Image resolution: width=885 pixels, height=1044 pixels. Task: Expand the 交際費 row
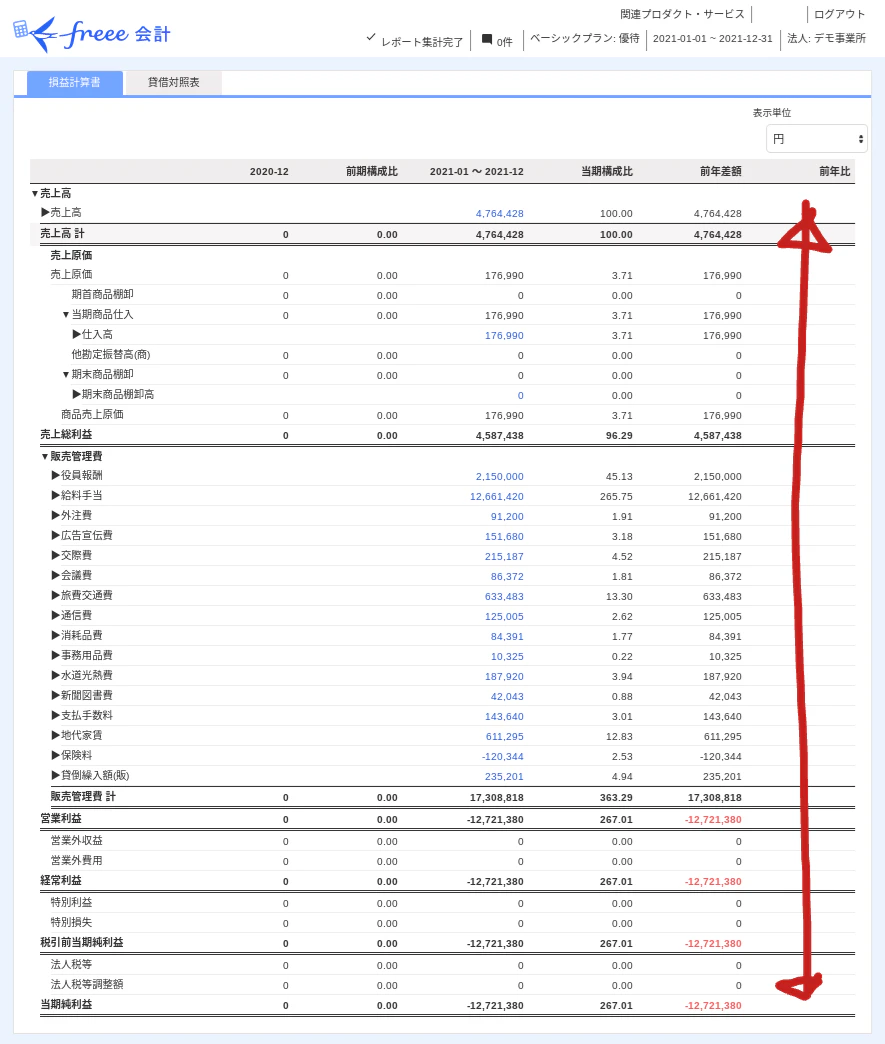[x=56, y=555]
